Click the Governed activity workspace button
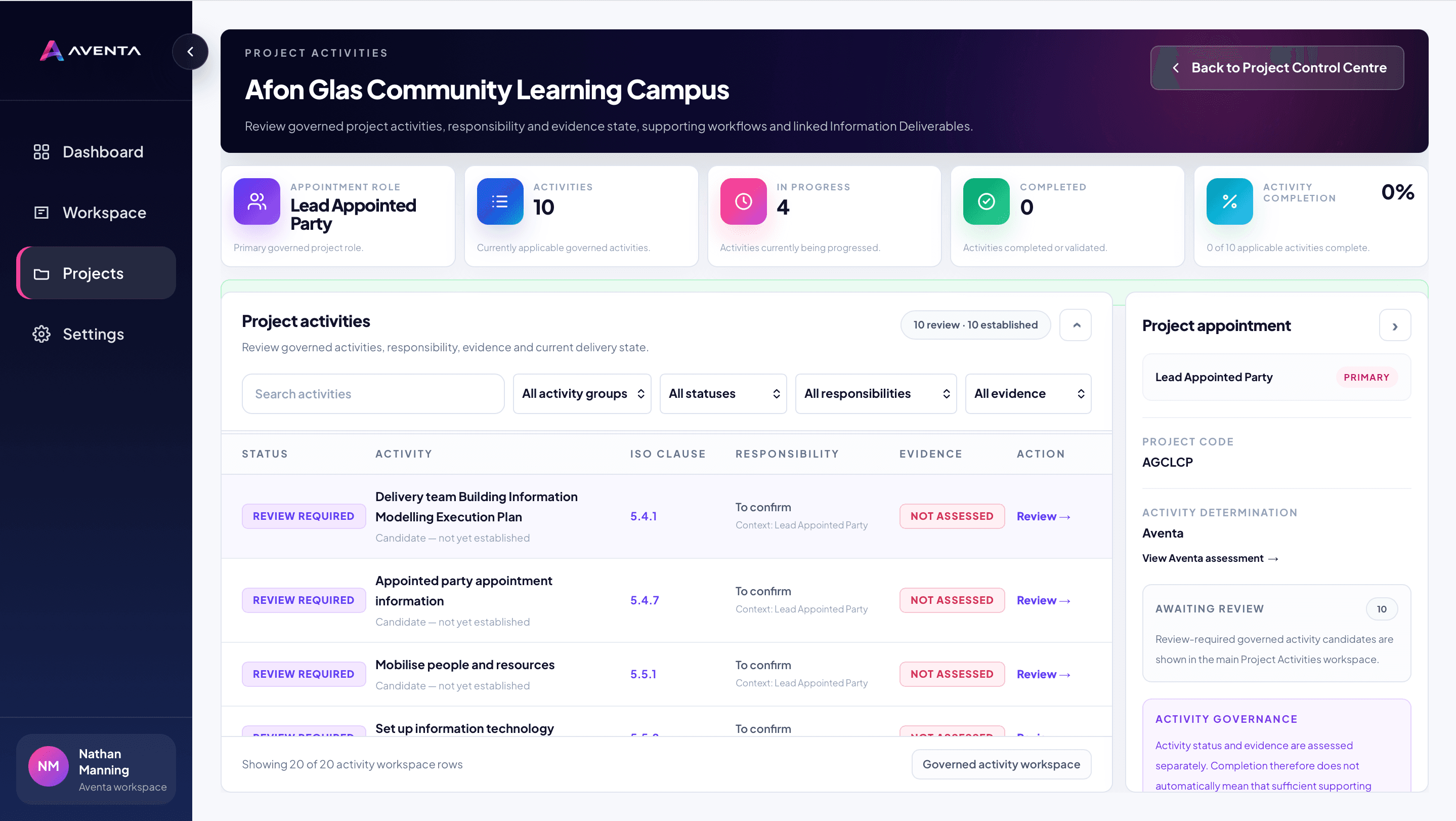The width and height of the screenshot is (1456, 821). (x=1001, y=764)
